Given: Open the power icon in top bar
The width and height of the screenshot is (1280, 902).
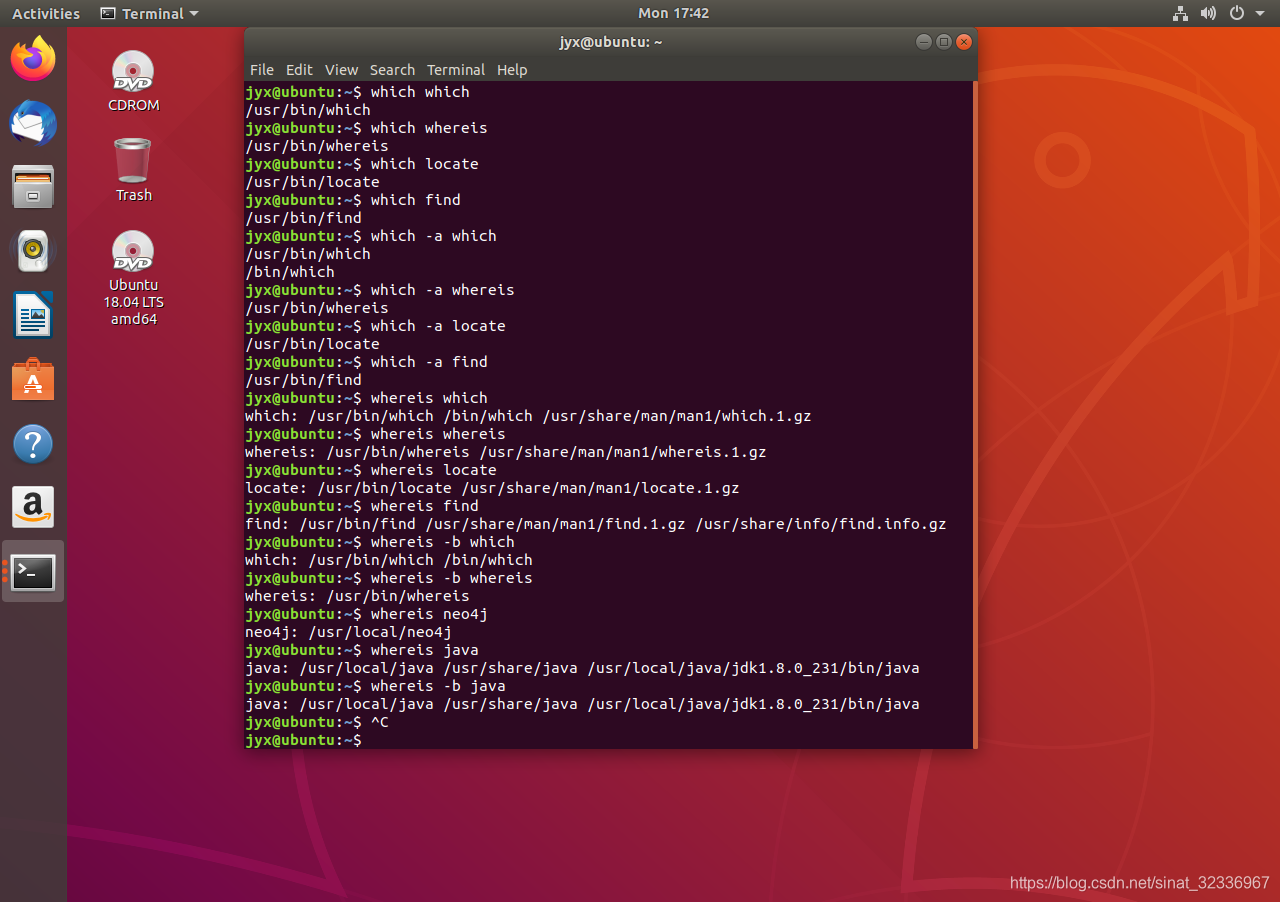Looking at the screenshot, I should click(x=1236, y=13).
